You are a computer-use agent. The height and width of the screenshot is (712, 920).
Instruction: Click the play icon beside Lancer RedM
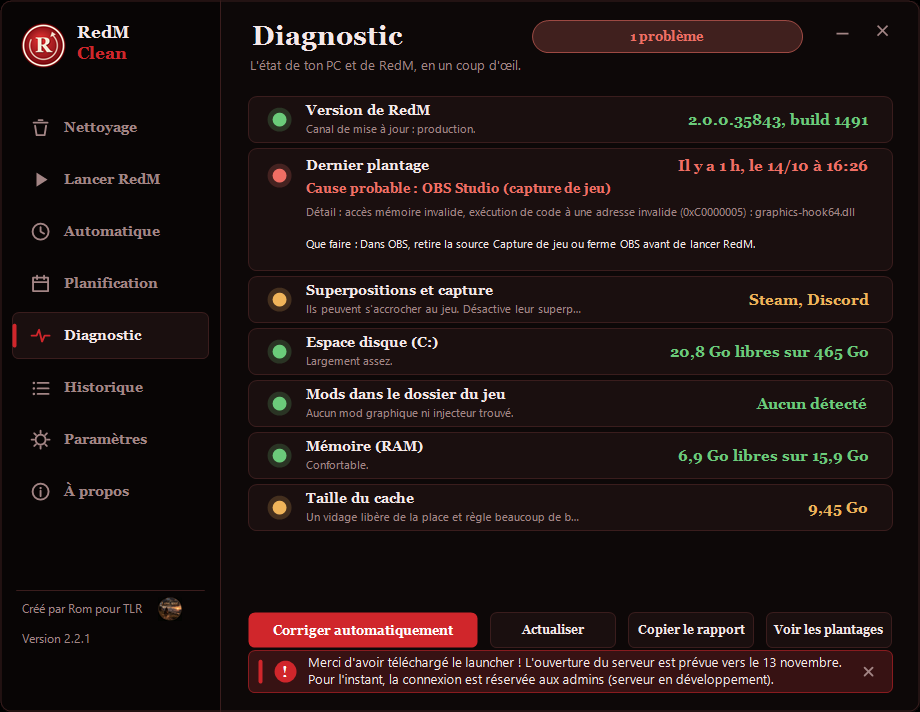(41, 180)
